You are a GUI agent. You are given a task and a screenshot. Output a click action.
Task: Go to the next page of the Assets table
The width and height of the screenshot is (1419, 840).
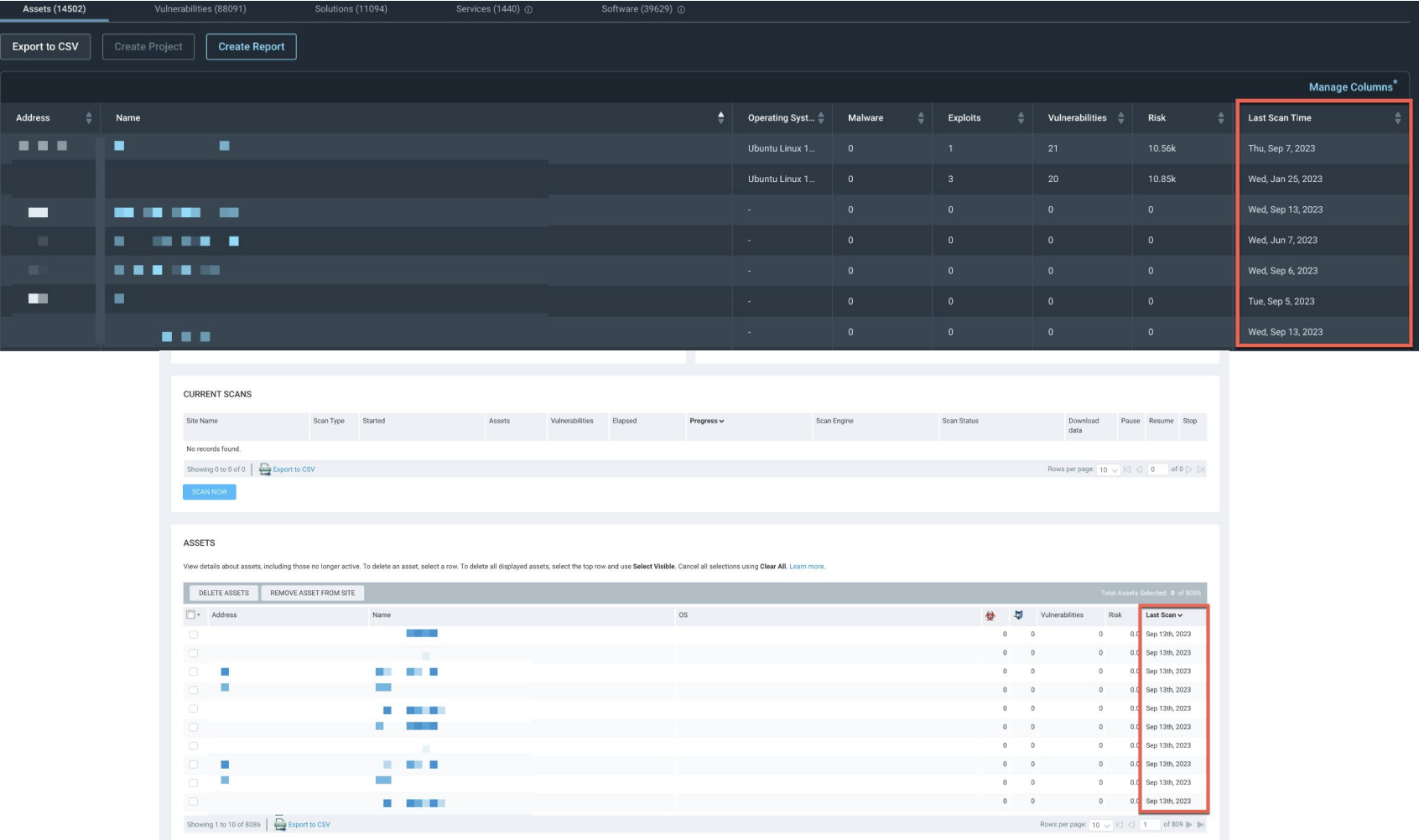point(1189,824)
